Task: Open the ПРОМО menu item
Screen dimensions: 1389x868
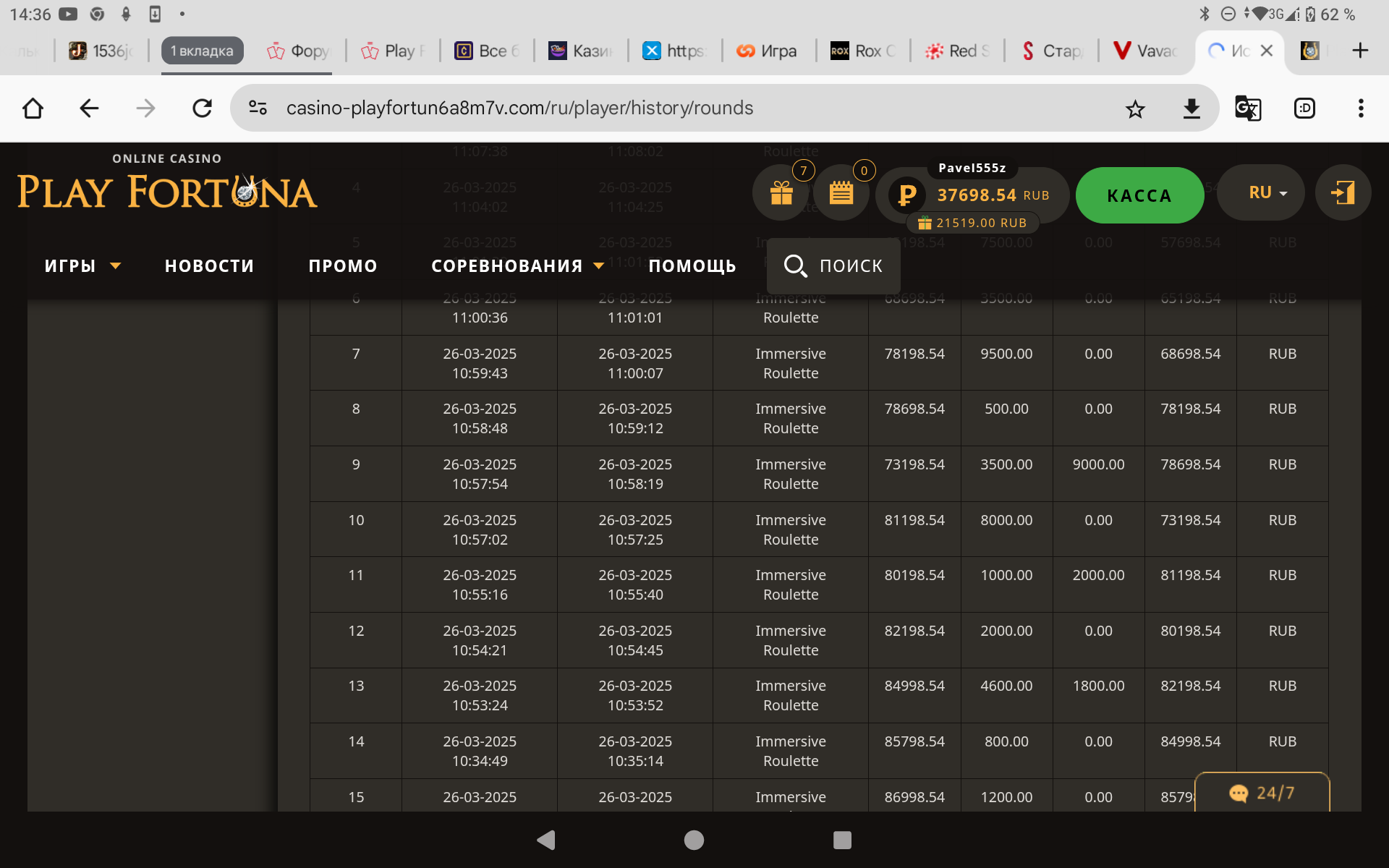Action: [343, 266]
